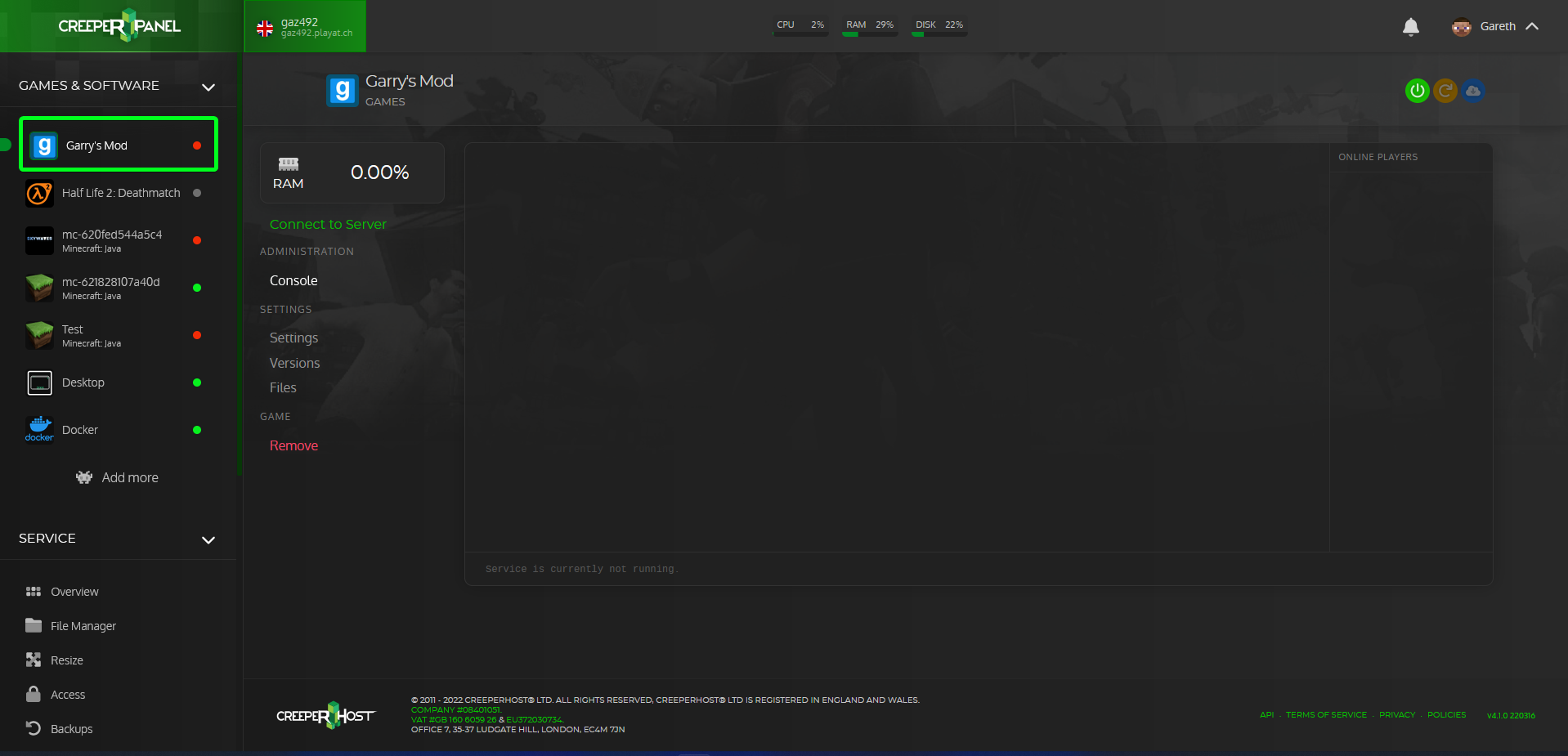Click the mc-620fed544a5c4 server icon
Viewport: 1568px width, 756px height.
click(39, 240)
